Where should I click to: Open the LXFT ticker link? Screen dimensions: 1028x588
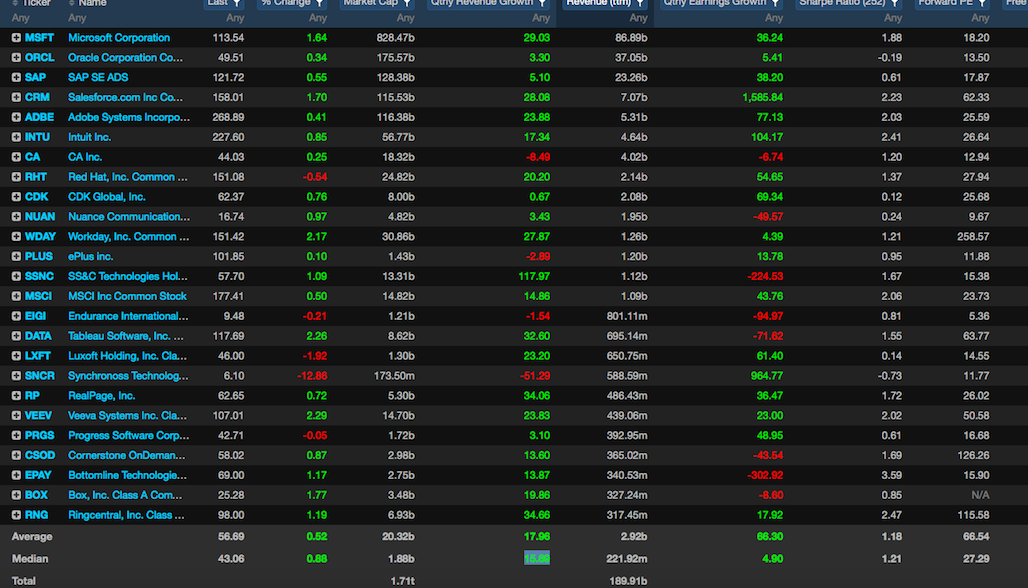37,356
